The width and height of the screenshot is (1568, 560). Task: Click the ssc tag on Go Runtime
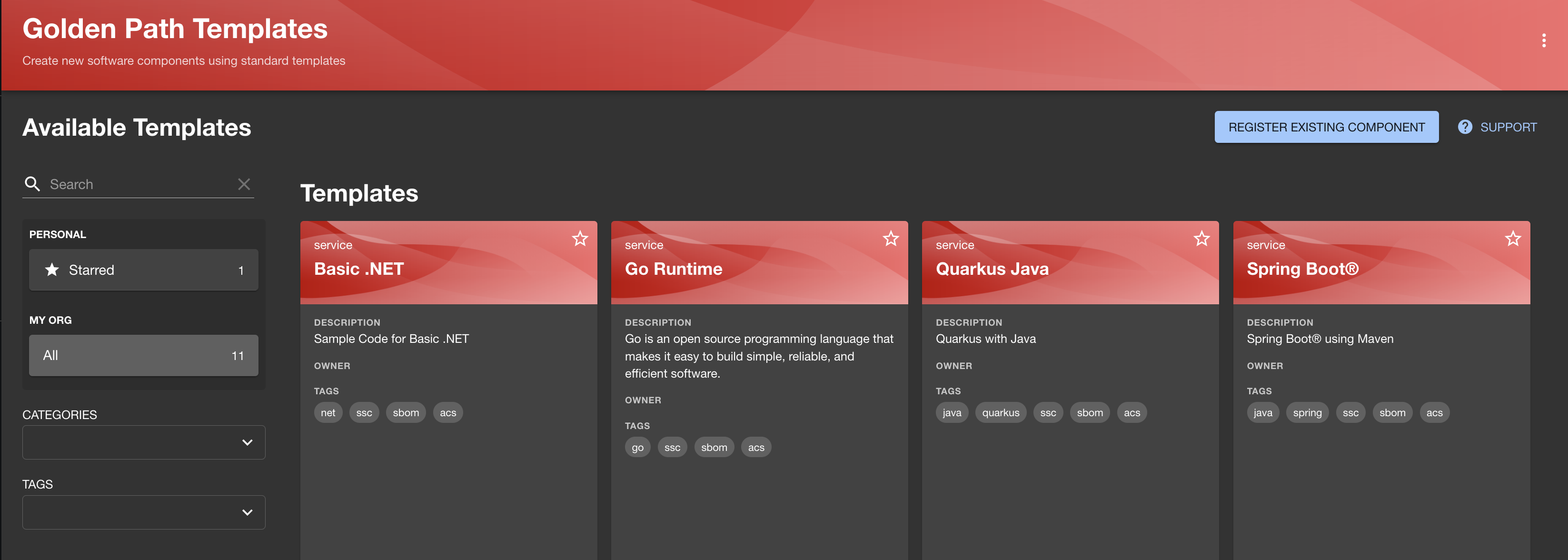pyautogui.click(x=672, y=448)
